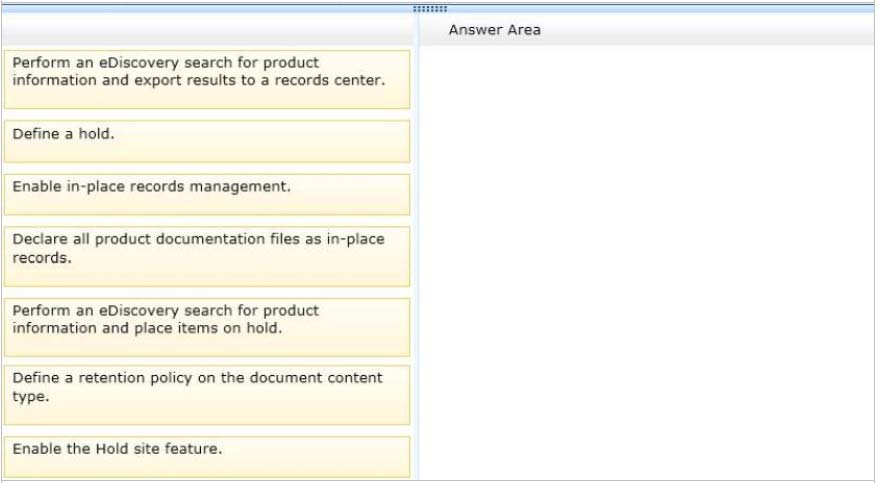This screenshot has height=483, width=878.
Task: Select the "Define a hold." option
Action: [x=206, y=141]
